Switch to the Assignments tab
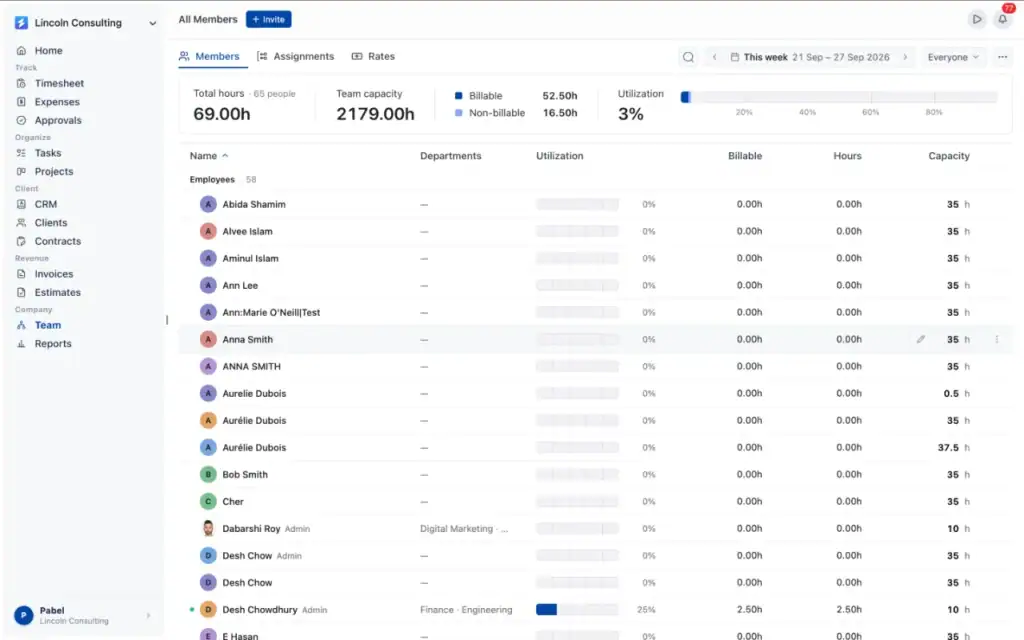 (x=296, y=57)
